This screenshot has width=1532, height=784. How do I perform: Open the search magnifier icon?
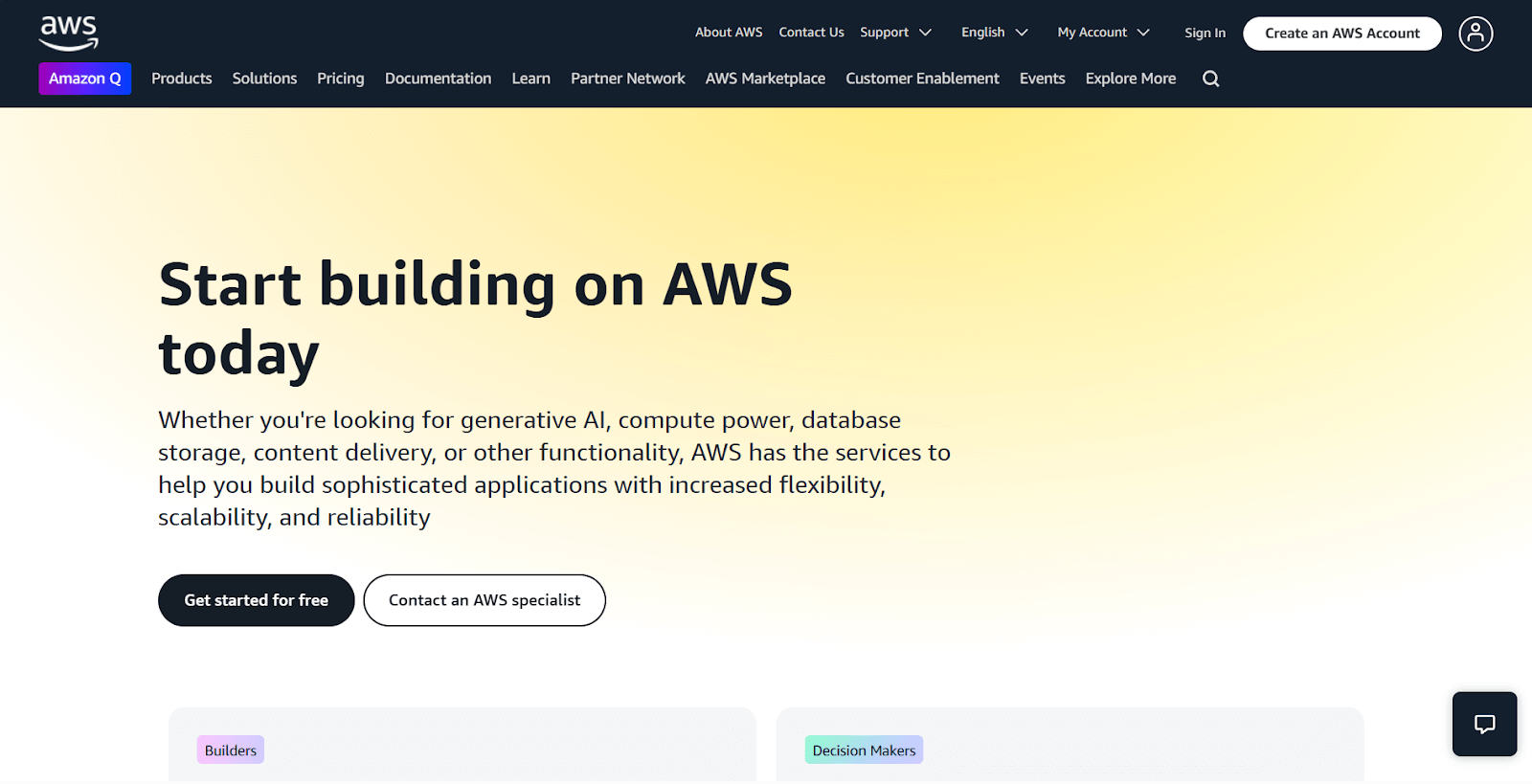[1210, 78]
